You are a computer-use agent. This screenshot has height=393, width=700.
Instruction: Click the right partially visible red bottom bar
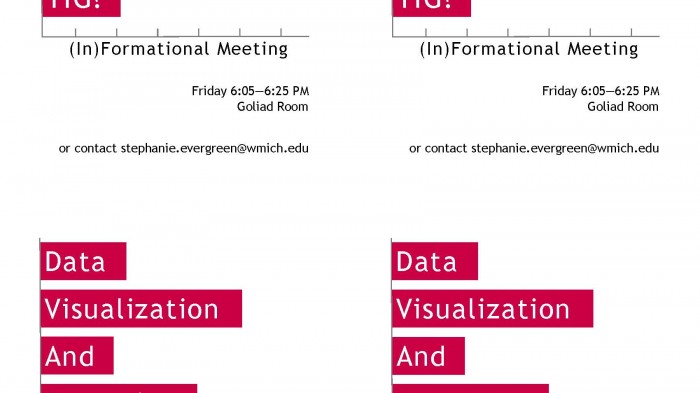coord(471,389)
